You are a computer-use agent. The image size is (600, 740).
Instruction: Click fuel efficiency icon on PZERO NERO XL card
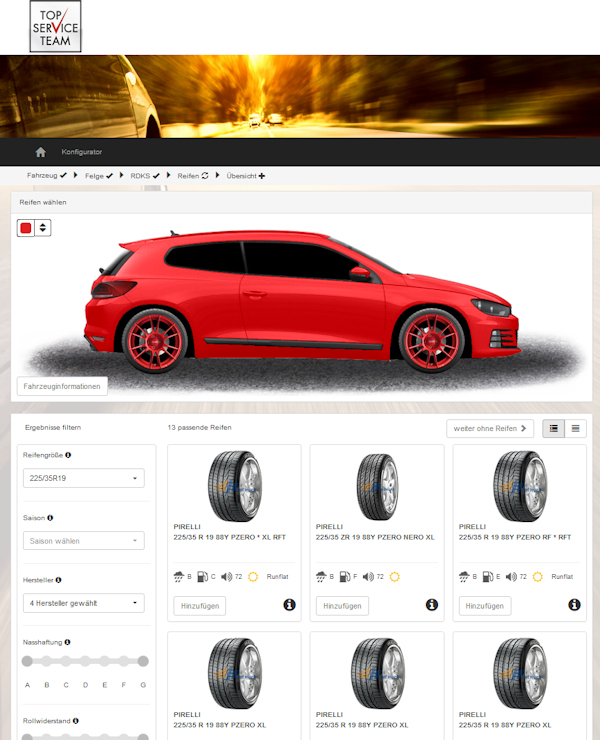345,577
